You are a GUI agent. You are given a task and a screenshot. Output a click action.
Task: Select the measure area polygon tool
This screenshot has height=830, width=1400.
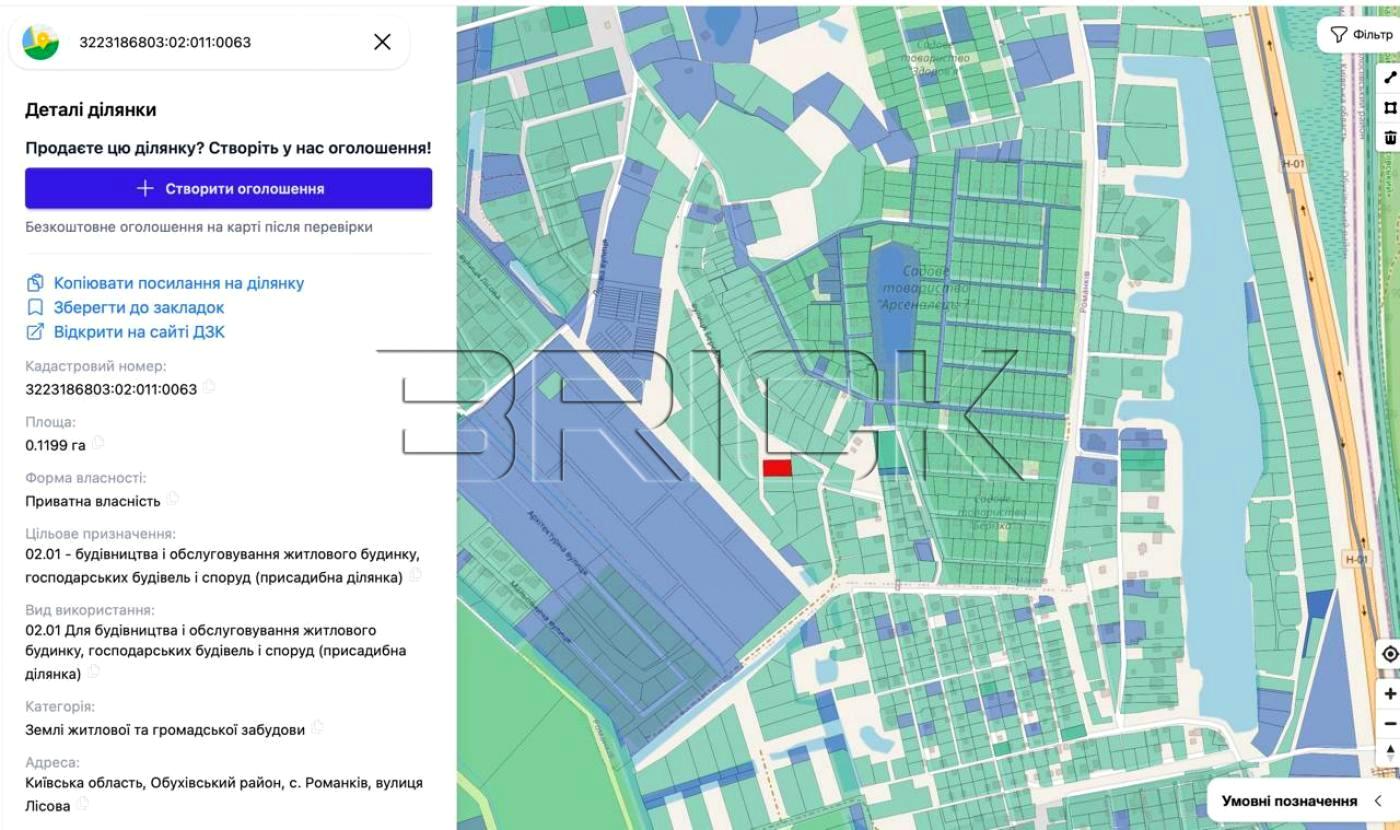click(x=1390, y=107)
